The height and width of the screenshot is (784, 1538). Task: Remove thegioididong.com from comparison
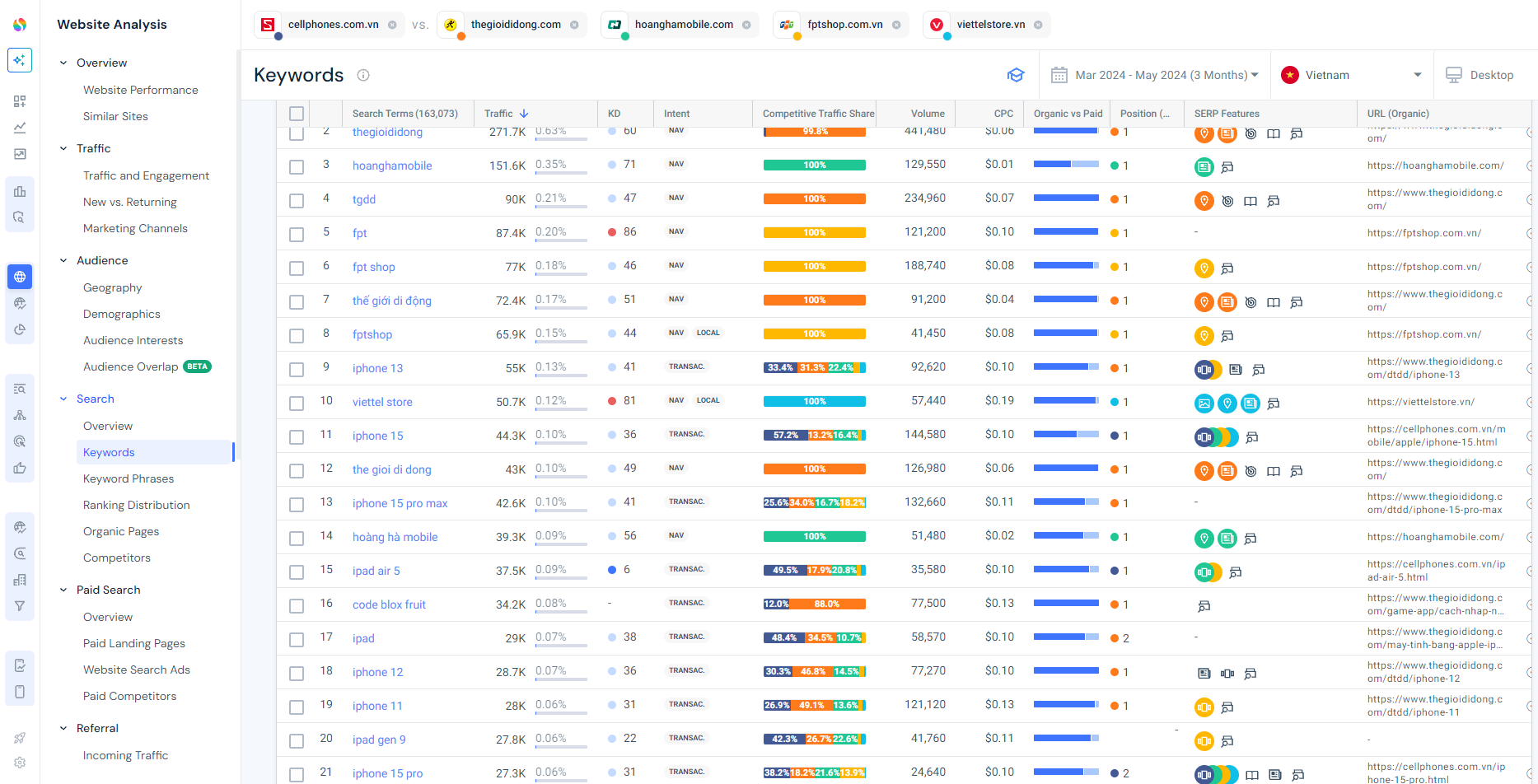(x=574, y=25)
